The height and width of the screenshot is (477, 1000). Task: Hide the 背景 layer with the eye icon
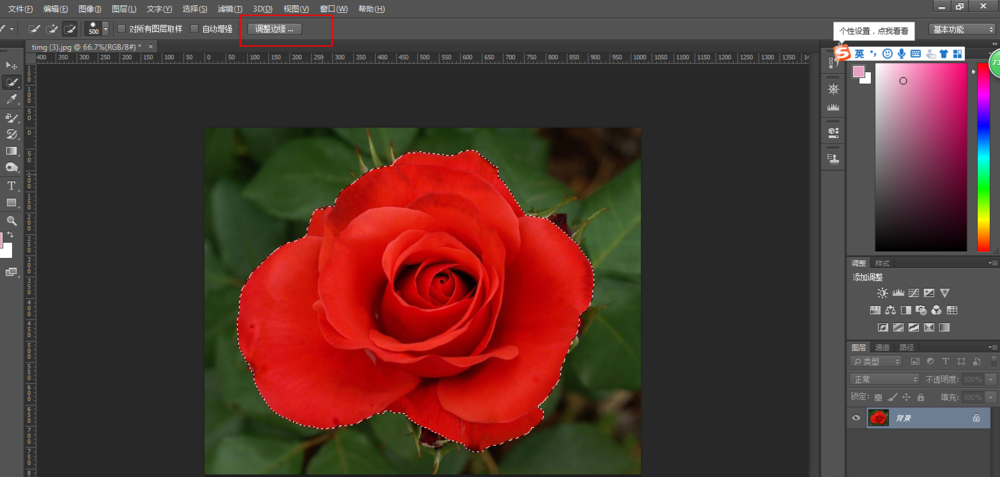[x=855, y=418]
